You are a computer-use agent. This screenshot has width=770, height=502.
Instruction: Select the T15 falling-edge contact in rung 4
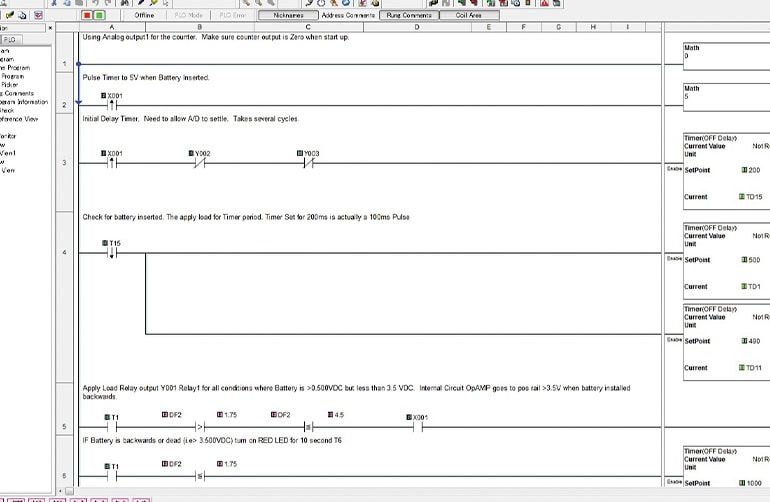click(112, 252)
